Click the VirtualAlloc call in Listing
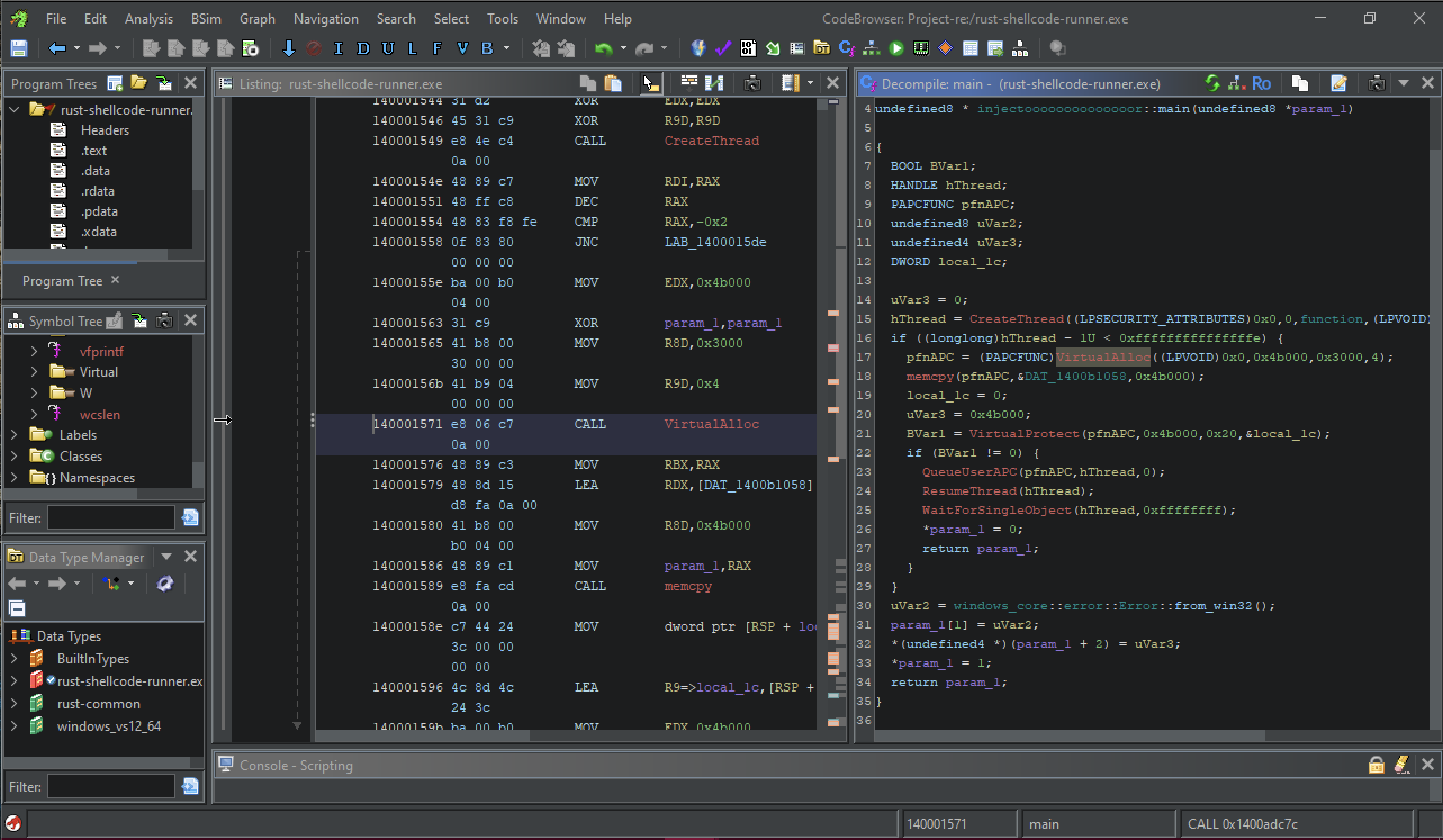The image size is (1443, 840). 712,424
